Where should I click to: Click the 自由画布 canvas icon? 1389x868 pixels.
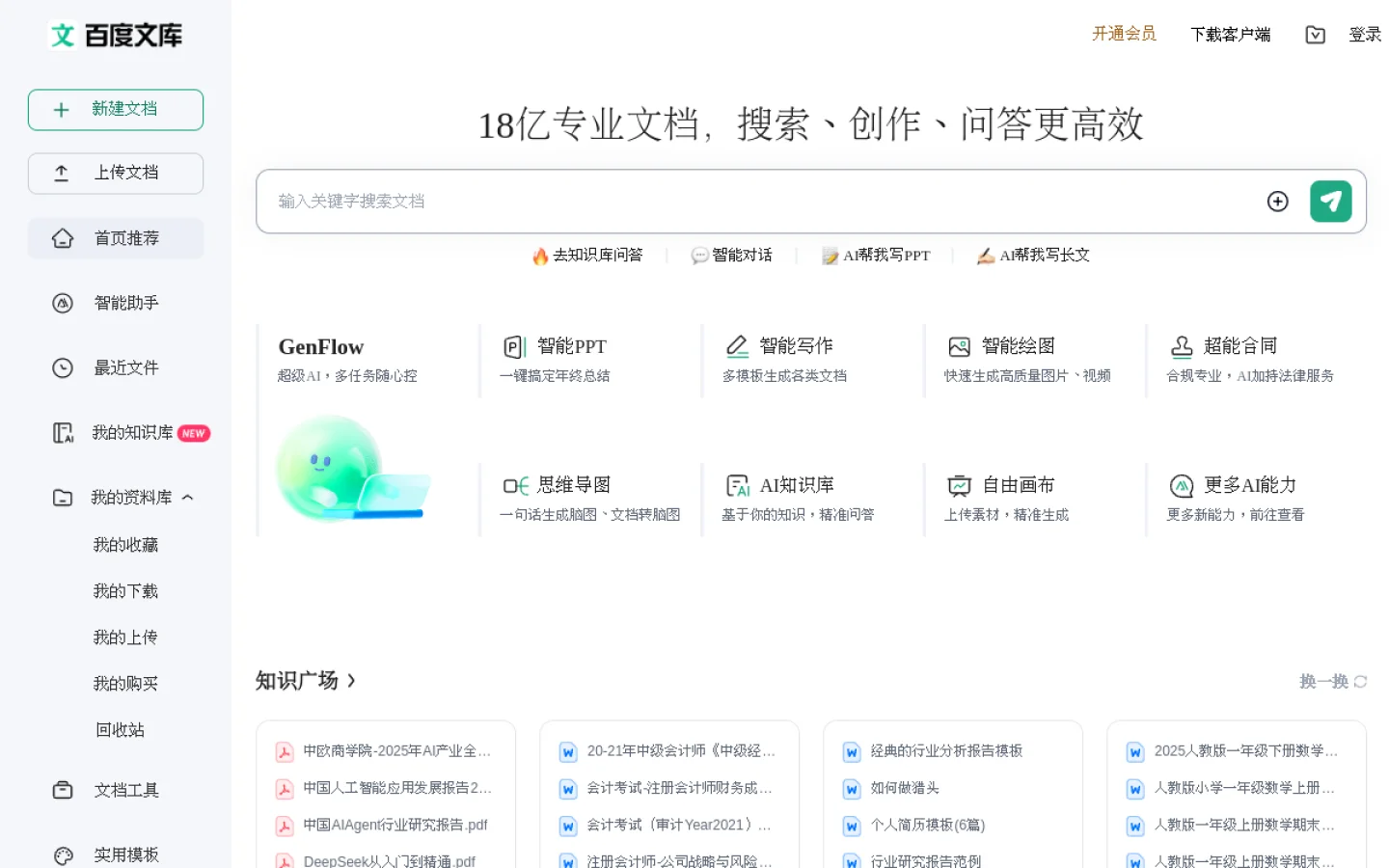[x=960, y=485]
